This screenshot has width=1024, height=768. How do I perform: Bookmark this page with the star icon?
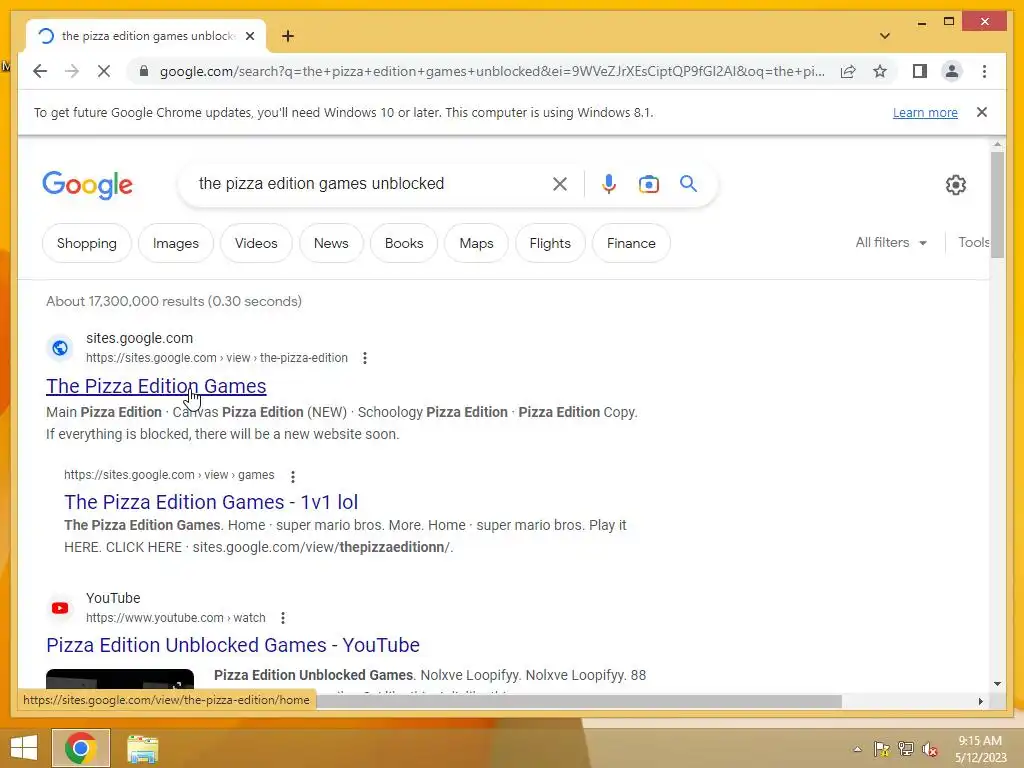tap(880, 71)
